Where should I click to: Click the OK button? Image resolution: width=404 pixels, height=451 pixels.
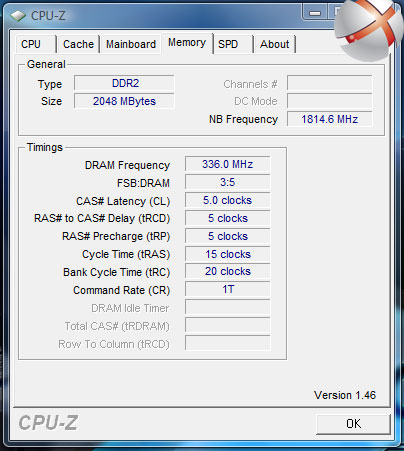point(353,424)
